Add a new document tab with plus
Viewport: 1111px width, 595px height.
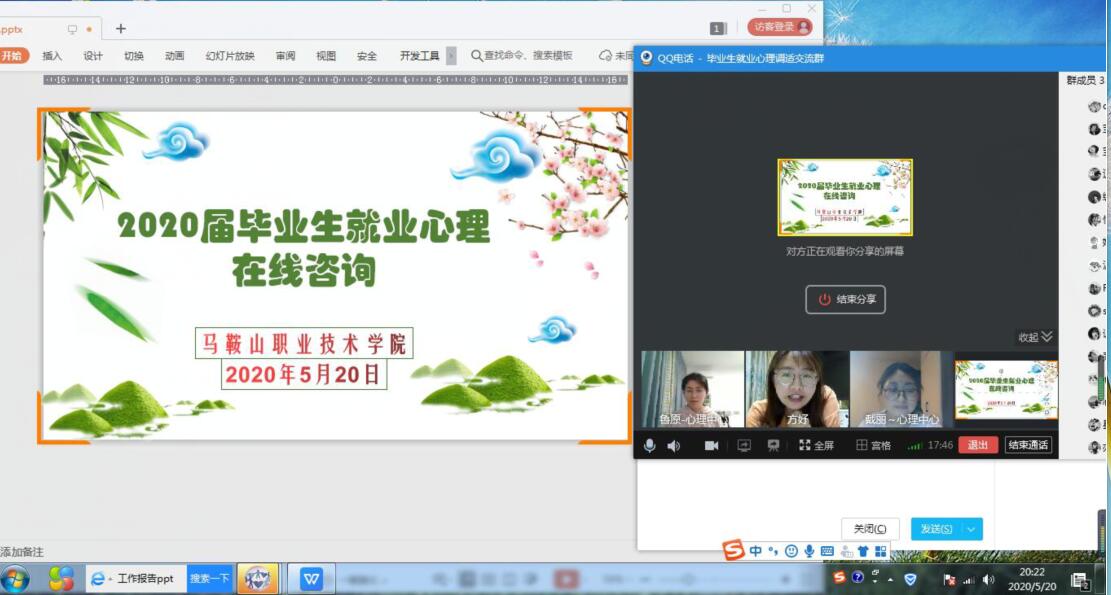click(120, 28)
